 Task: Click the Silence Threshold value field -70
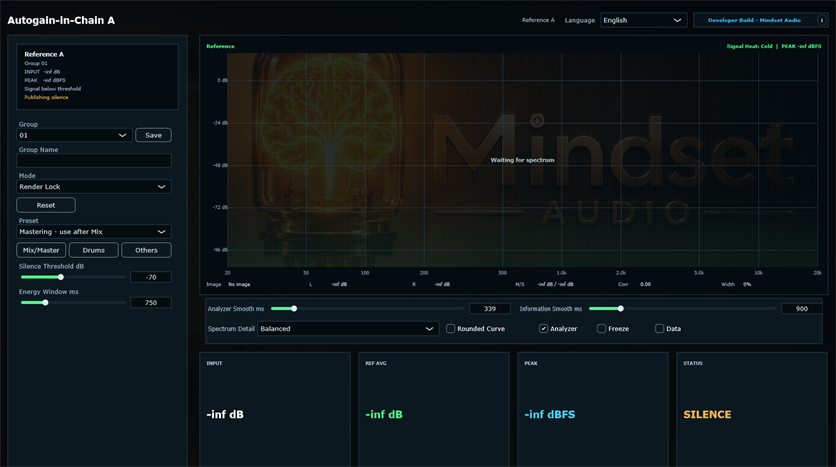[x=151, y=277]
